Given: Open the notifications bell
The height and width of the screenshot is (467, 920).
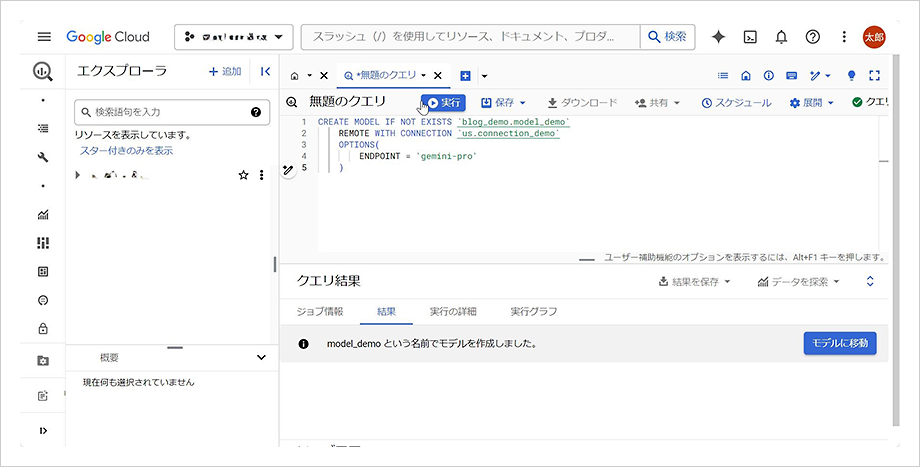Looking at the screenshot, I should coord(781,37).
